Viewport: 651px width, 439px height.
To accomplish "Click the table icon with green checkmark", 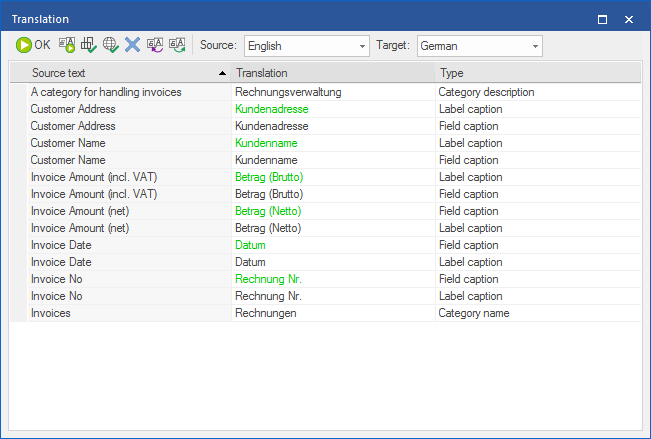I will [89, 45].
